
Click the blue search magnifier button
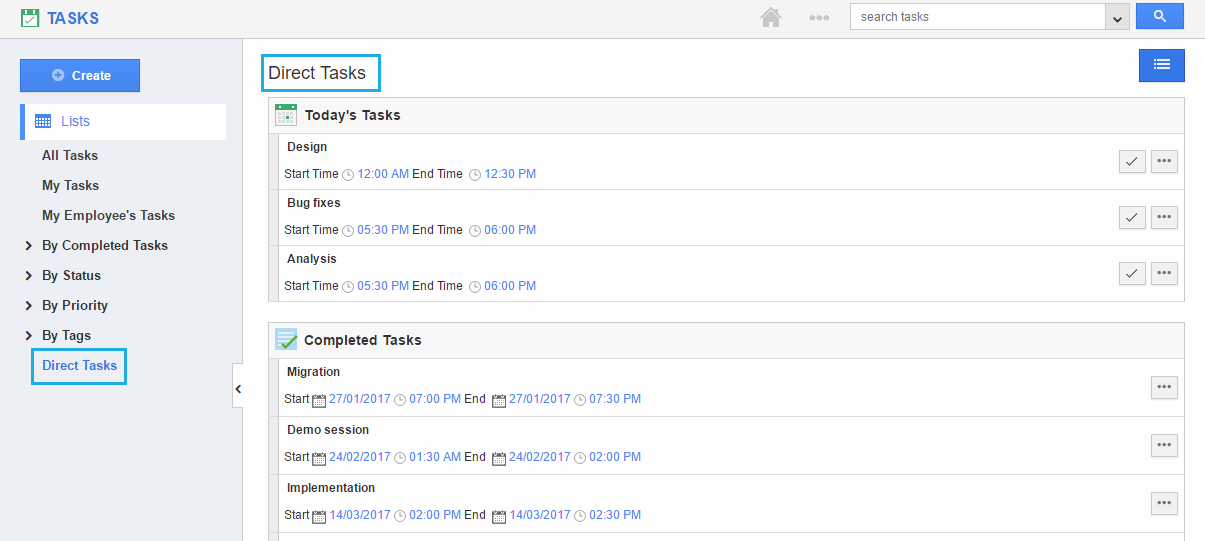click(1159, 16)
